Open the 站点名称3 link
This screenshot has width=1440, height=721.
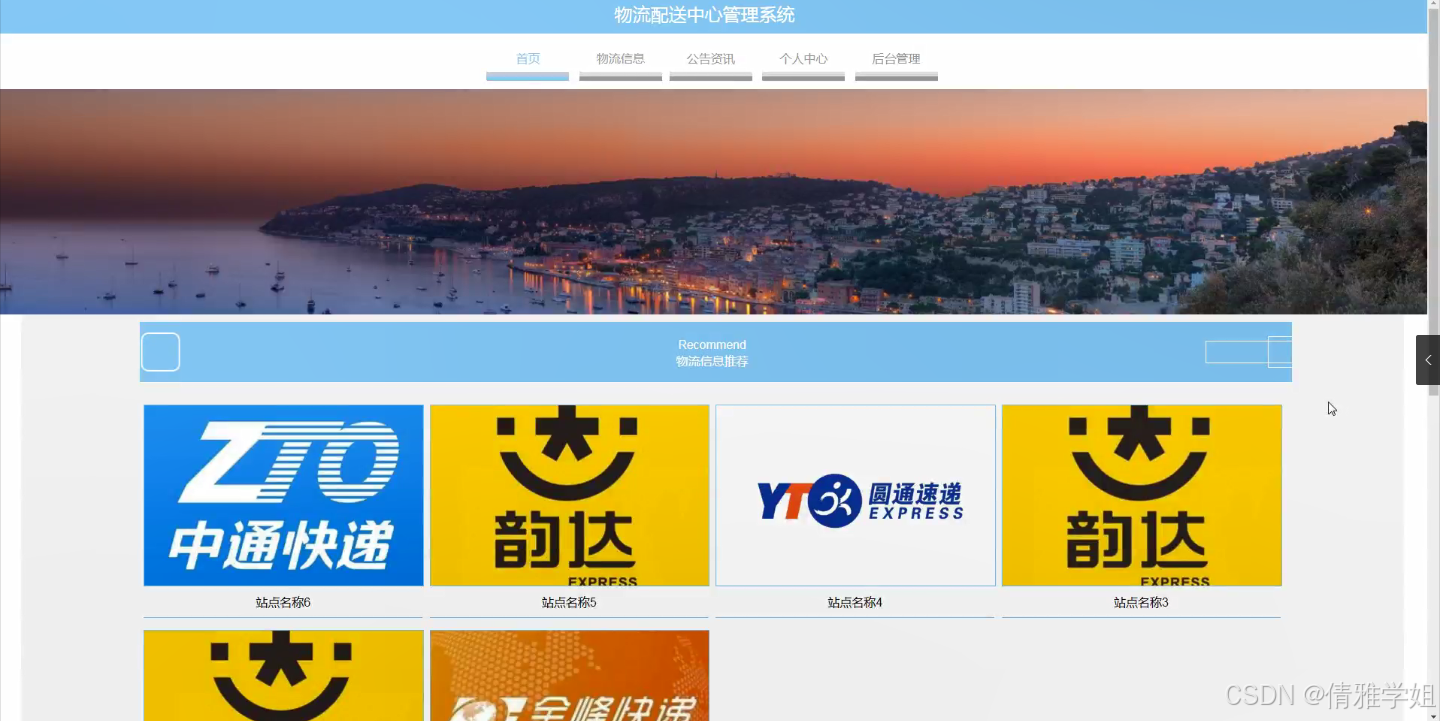pyautogui.click(x=1141, y=603)
